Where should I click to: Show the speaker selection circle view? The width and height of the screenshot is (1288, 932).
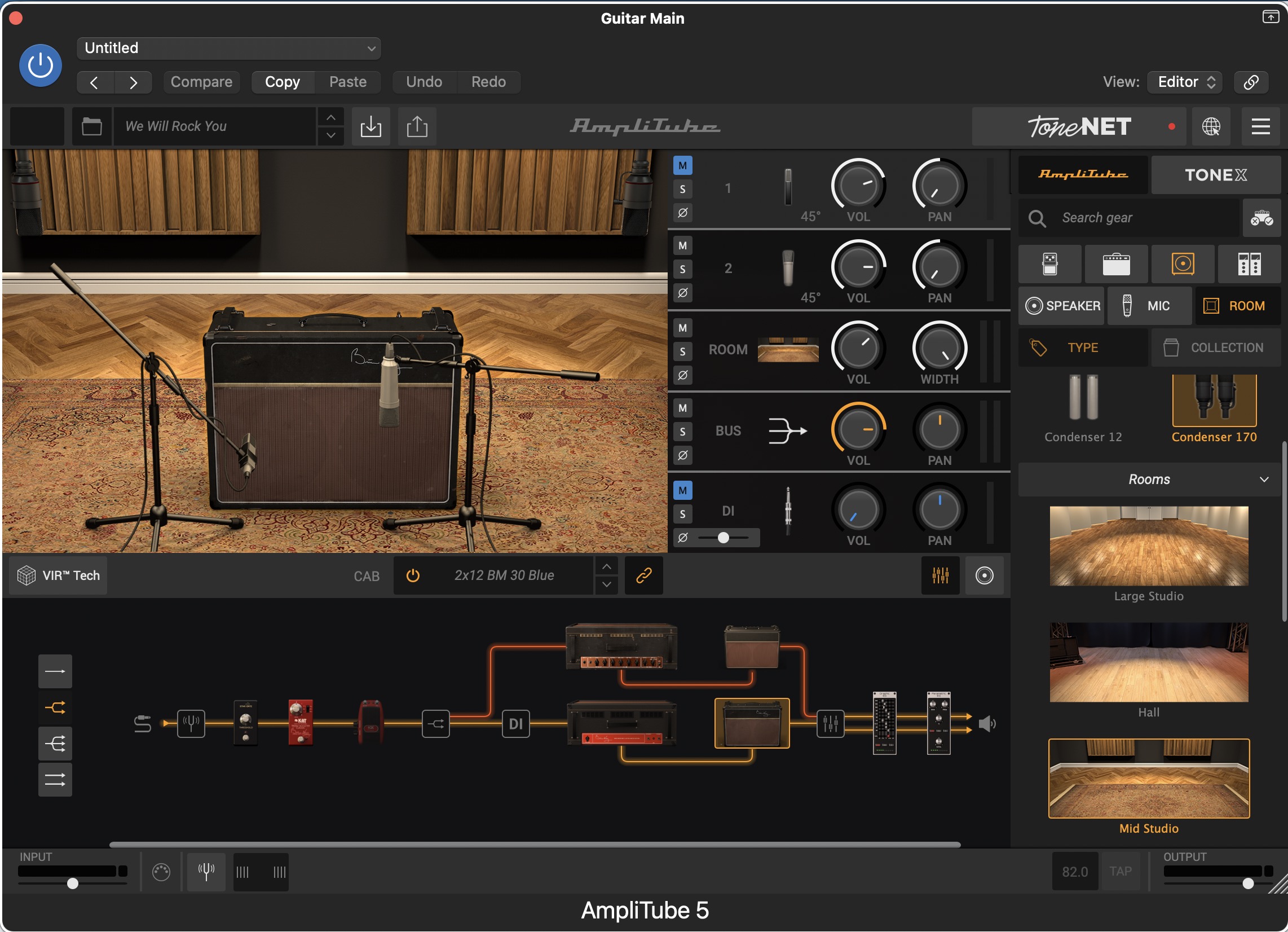coord(984,575)
